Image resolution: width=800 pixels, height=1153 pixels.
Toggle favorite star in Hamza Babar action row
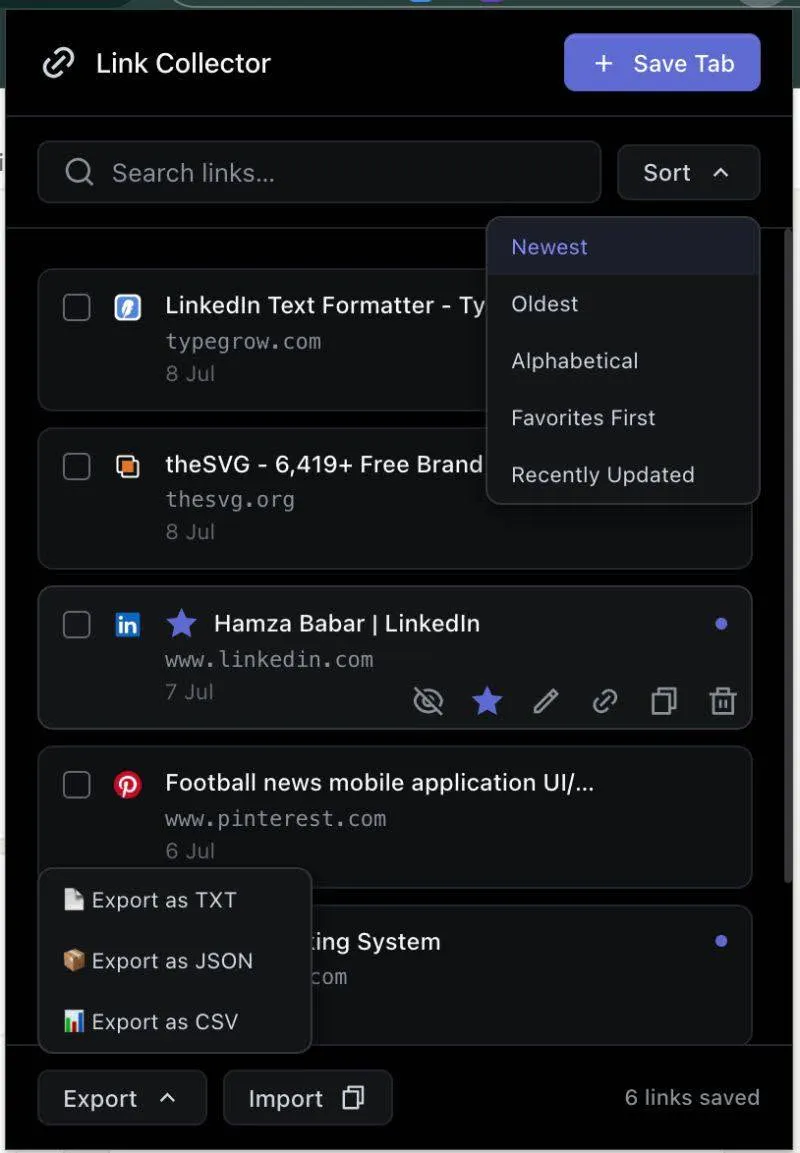[x=487, y=701]
